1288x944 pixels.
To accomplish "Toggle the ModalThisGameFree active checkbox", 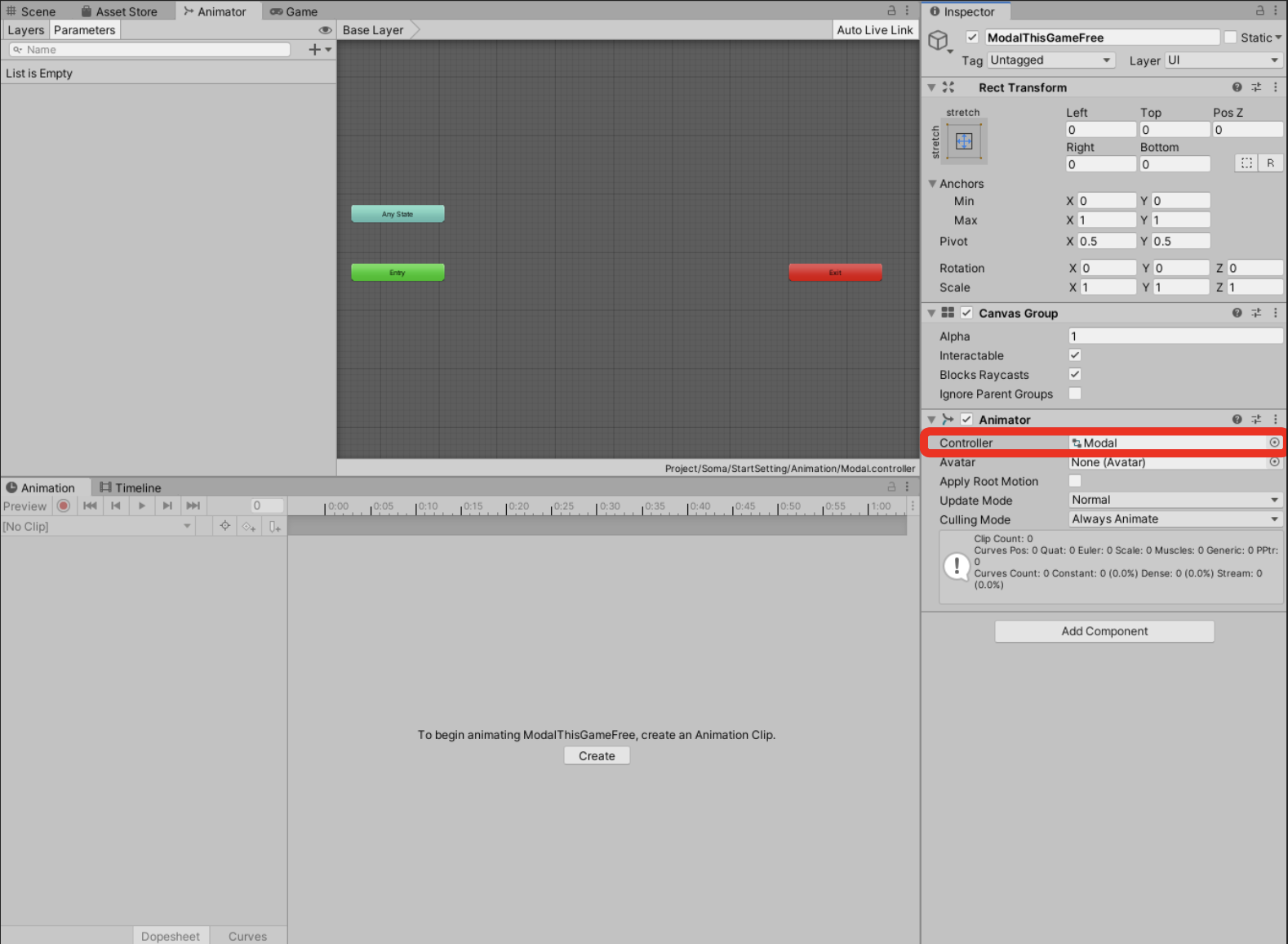I will click(x=972, y=38).
